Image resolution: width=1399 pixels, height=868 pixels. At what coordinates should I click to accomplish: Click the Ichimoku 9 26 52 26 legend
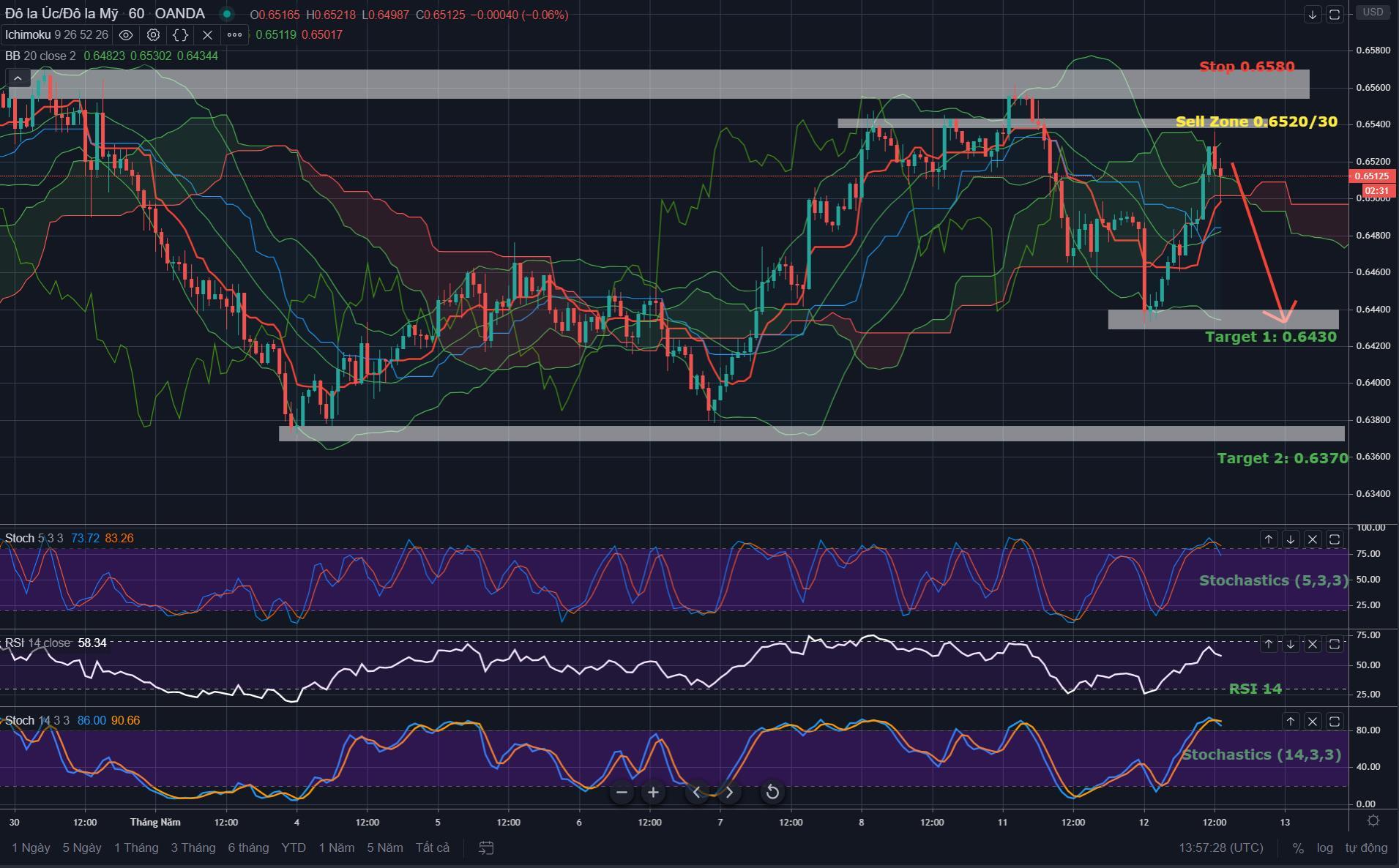click(56, 34)
